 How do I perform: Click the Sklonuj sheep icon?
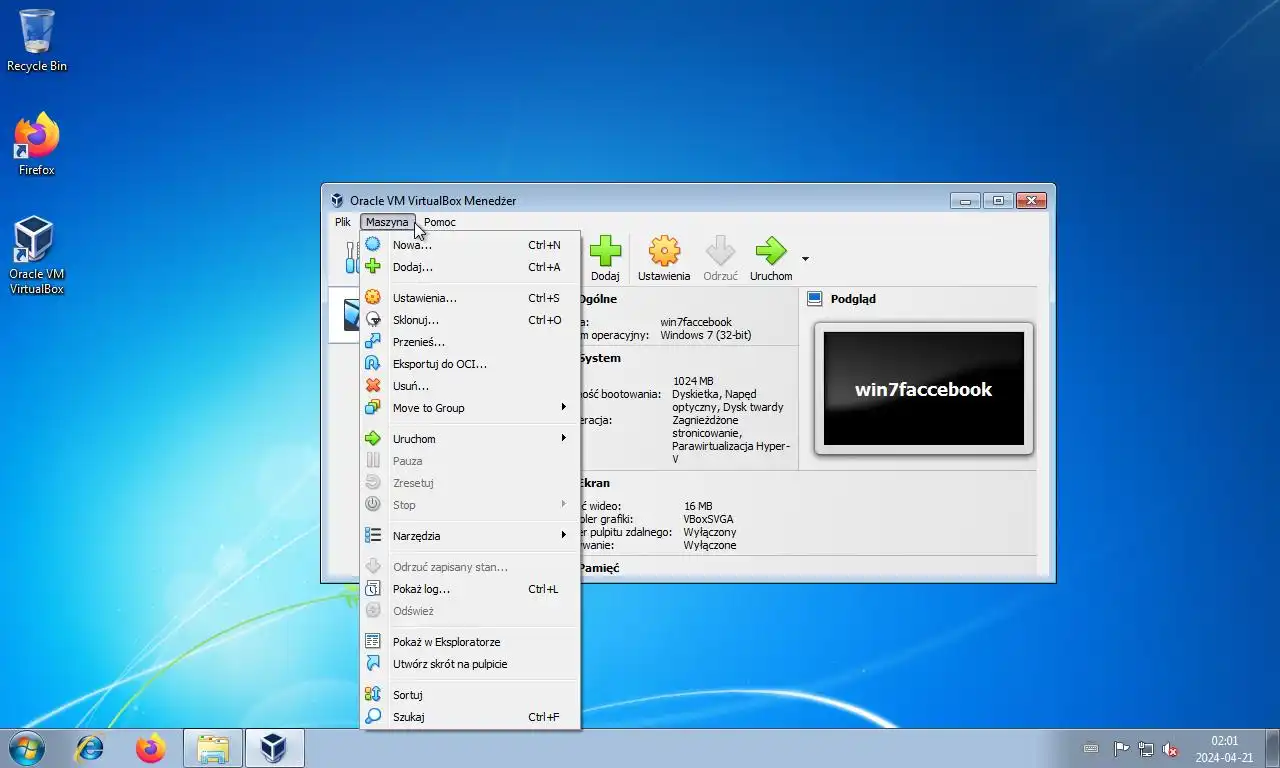pos(373,320)
